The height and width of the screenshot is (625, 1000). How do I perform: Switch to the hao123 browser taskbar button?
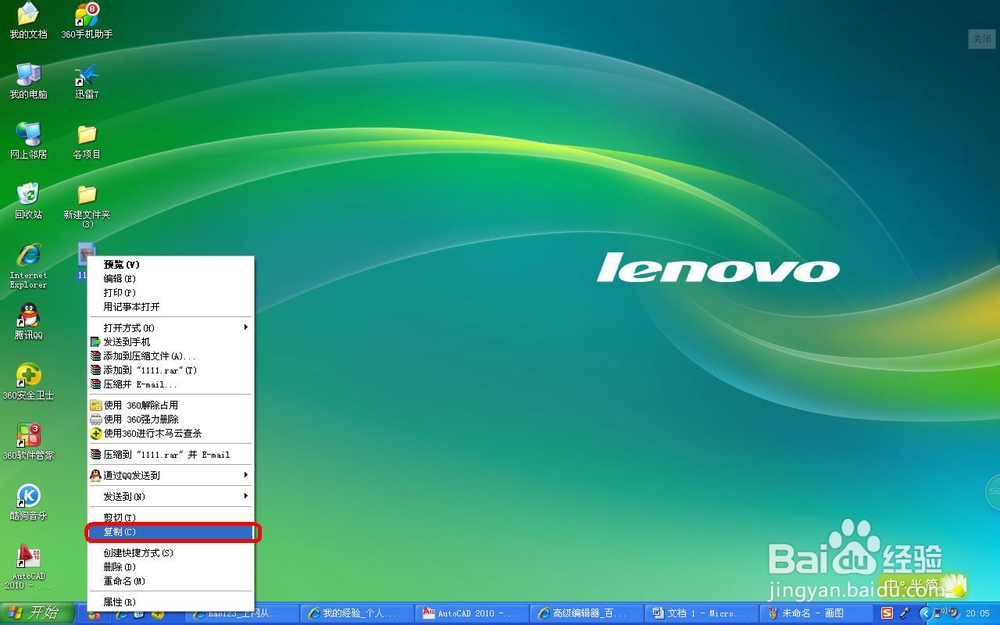click(242, 614)
